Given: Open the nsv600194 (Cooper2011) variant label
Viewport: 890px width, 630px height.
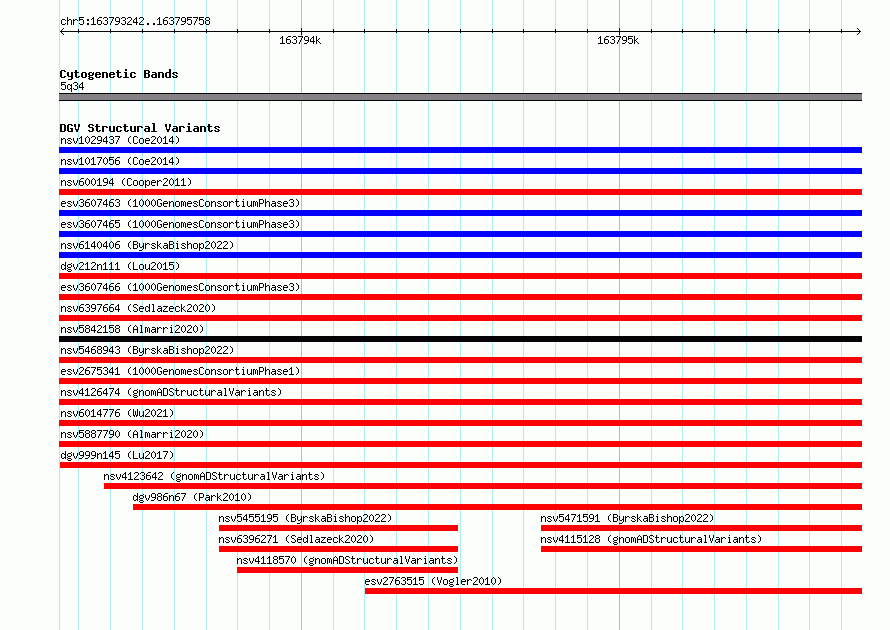Looking at the screenshot, I should (x=126, y=182).
